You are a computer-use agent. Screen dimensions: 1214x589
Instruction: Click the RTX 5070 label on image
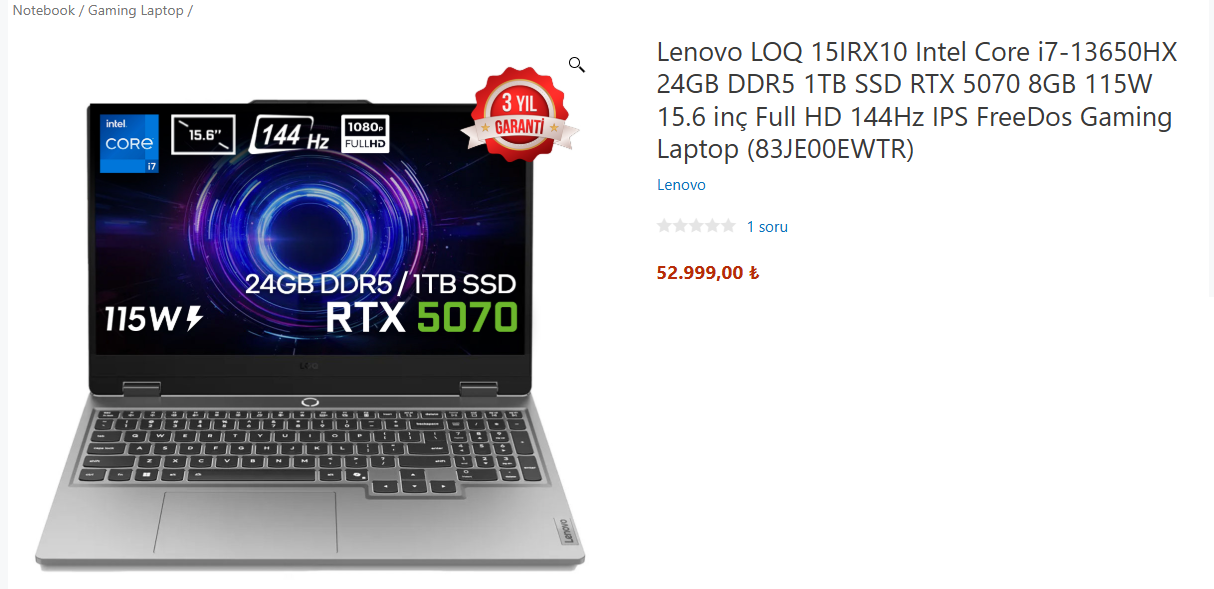pyautogui.click(x=422, y=316)
